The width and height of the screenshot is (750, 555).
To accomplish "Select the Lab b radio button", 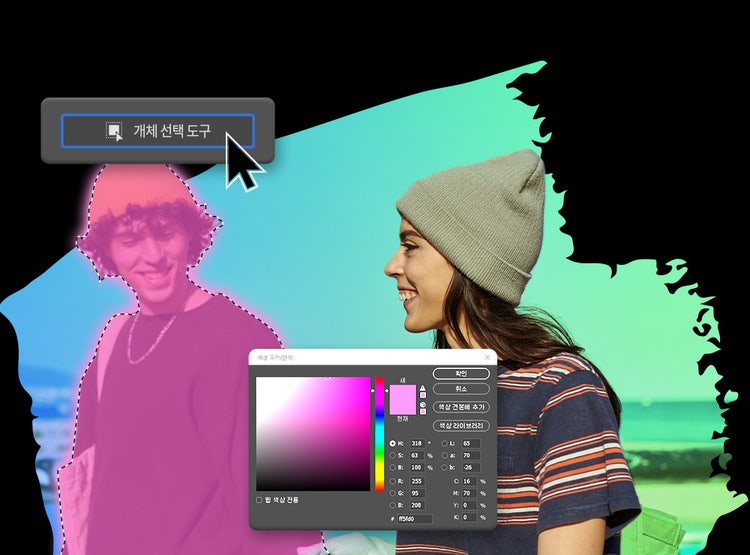I will 445,467.
